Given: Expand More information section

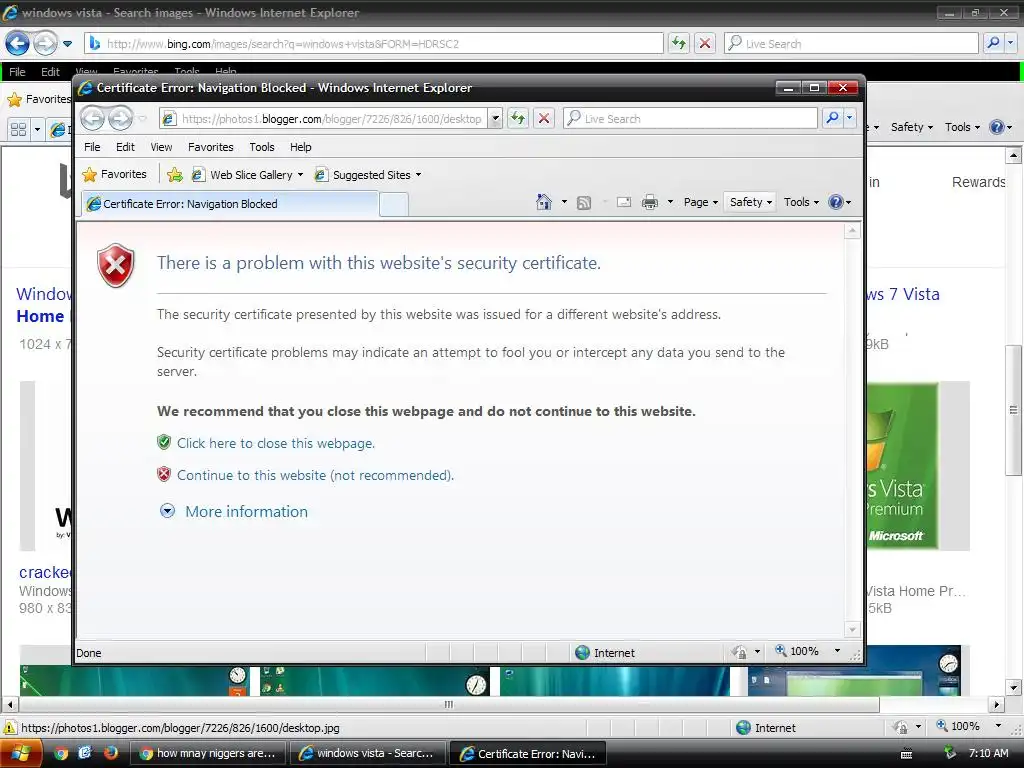Looking at the screenshot, I should click(234, 511).
